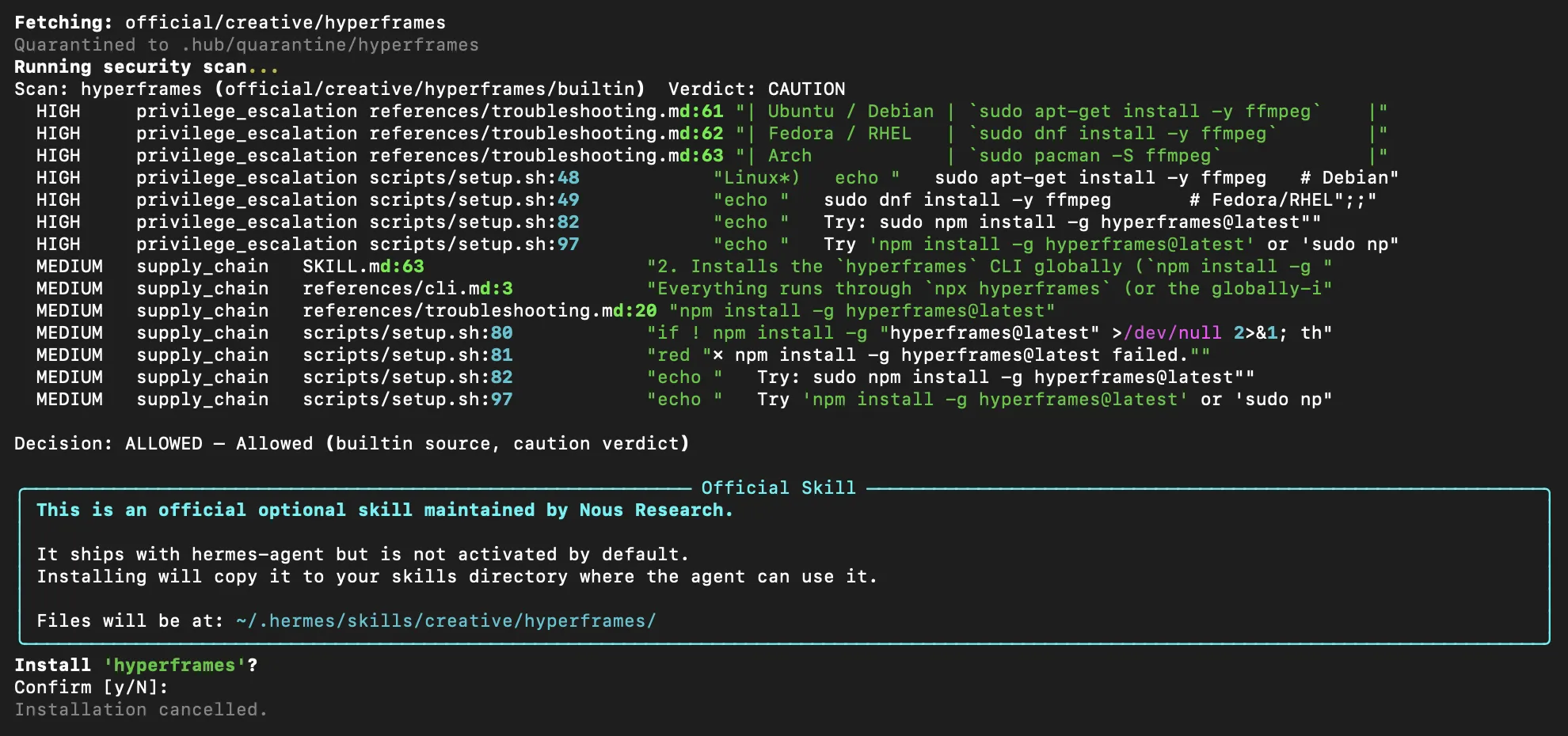Click the supply_chain 'scripts/setup.sh:97' reference

tap(408, 400)
